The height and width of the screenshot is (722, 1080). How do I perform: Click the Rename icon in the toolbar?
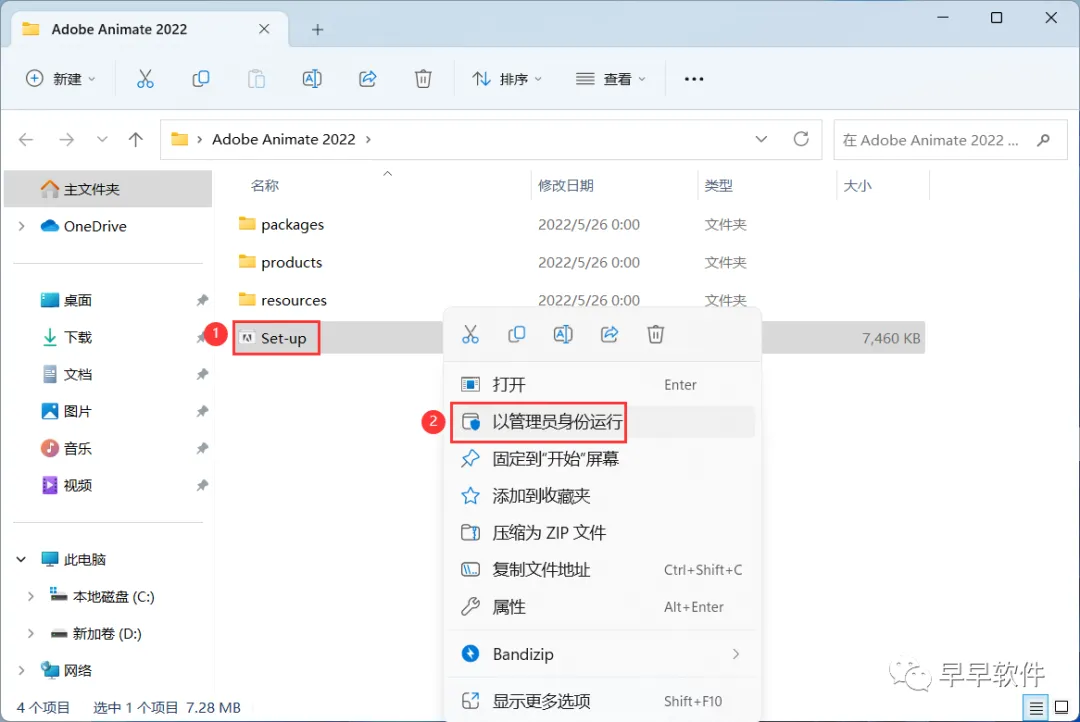point(312,79)
